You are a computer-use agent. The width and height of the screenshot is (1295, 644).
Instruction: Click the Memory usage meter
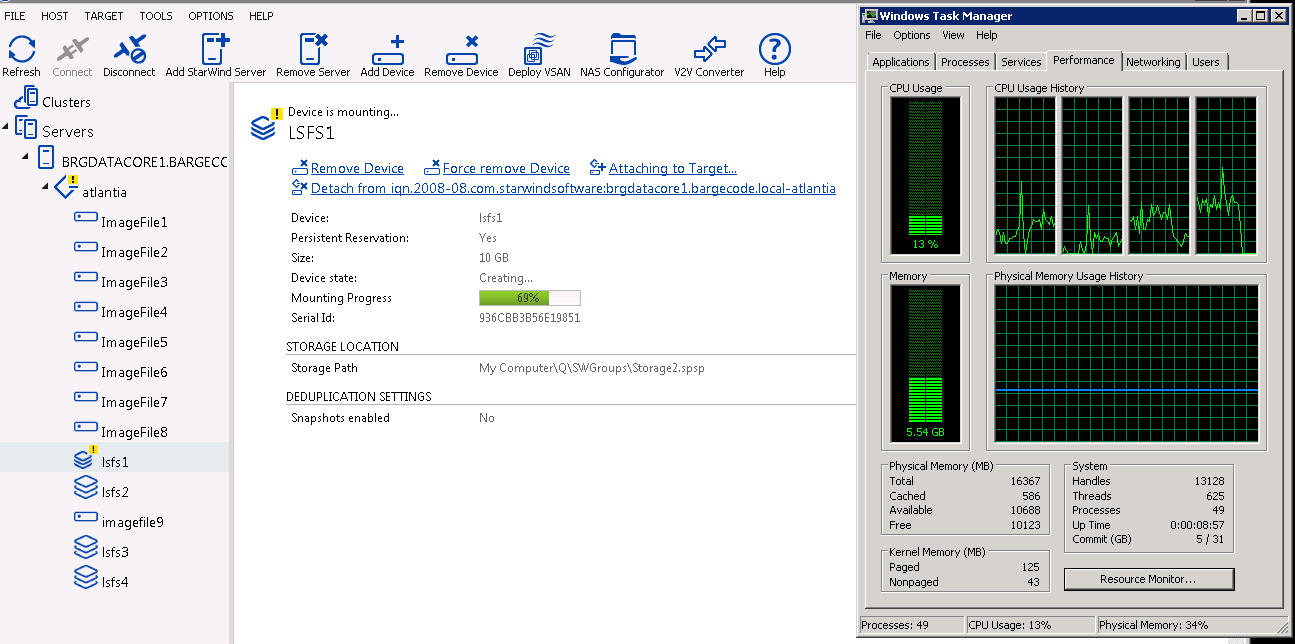point(926,364)
